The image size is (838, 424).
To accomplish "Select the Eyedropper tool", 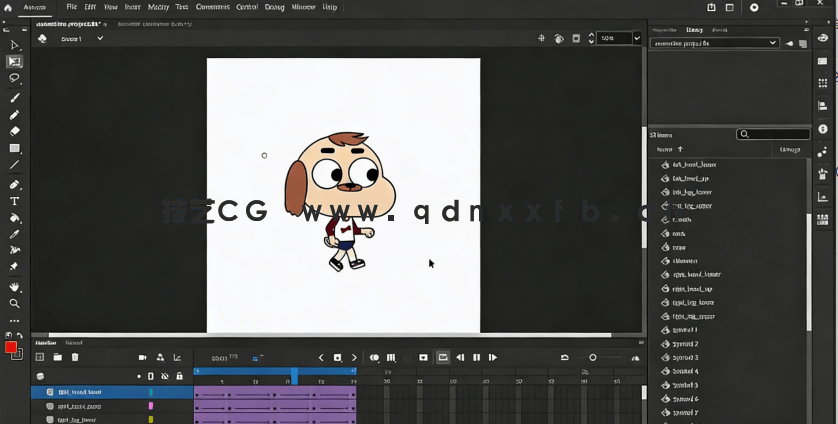I will coord(14,234).
